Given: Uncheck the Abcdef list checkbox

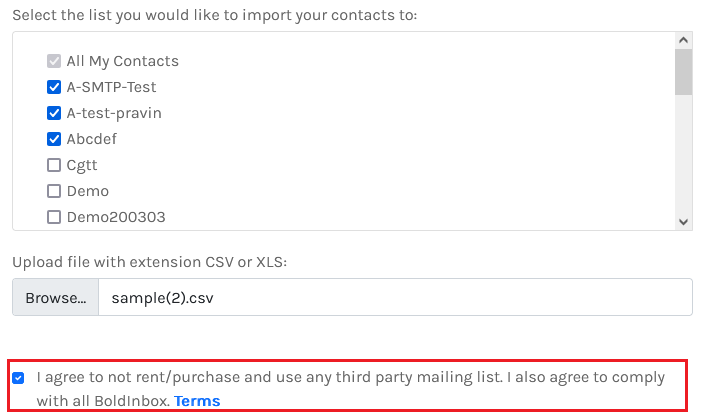Looking at the screenshot, I should (54, 139).
